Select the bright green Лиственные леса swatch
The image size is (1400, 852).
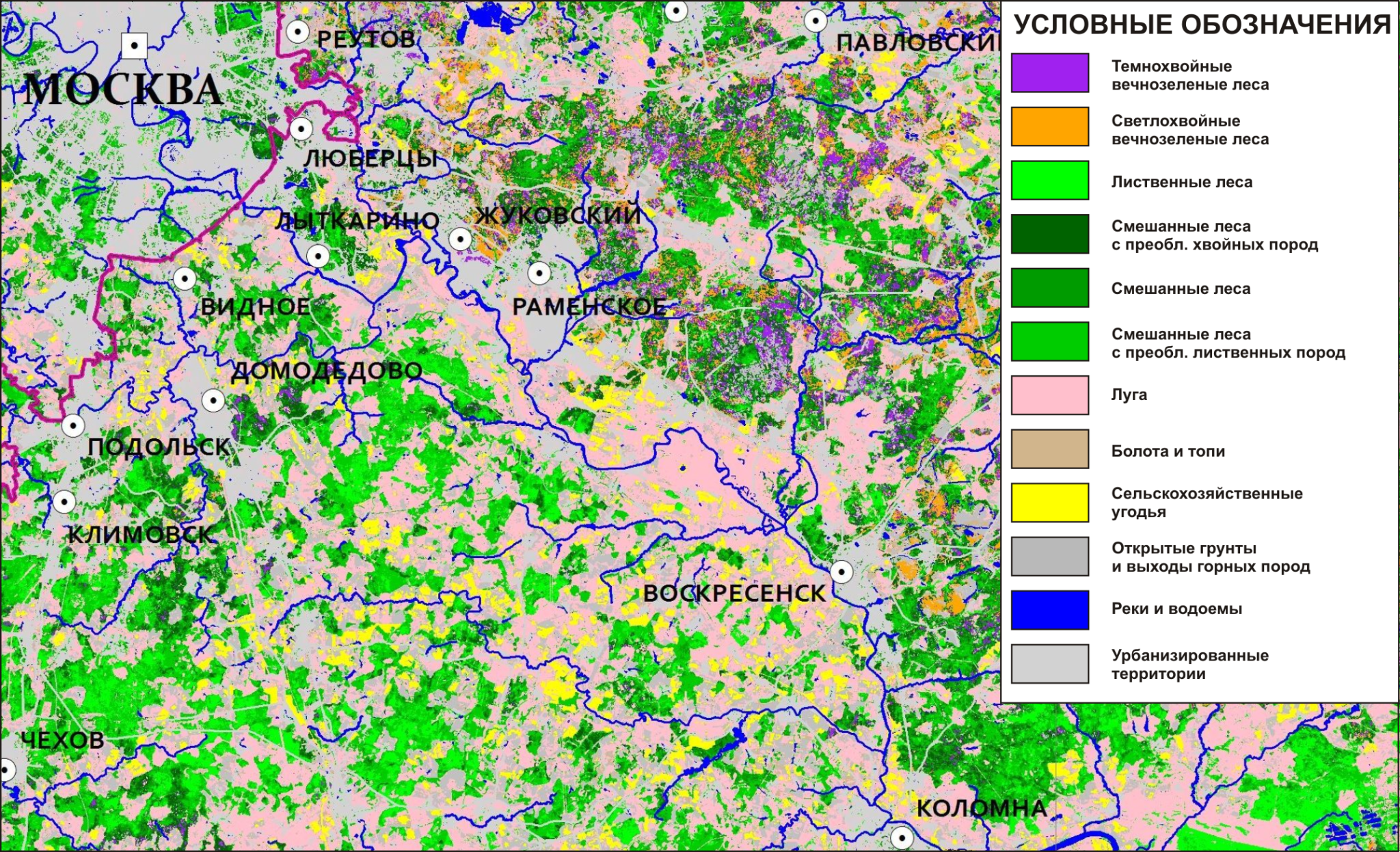(1050, 181)
